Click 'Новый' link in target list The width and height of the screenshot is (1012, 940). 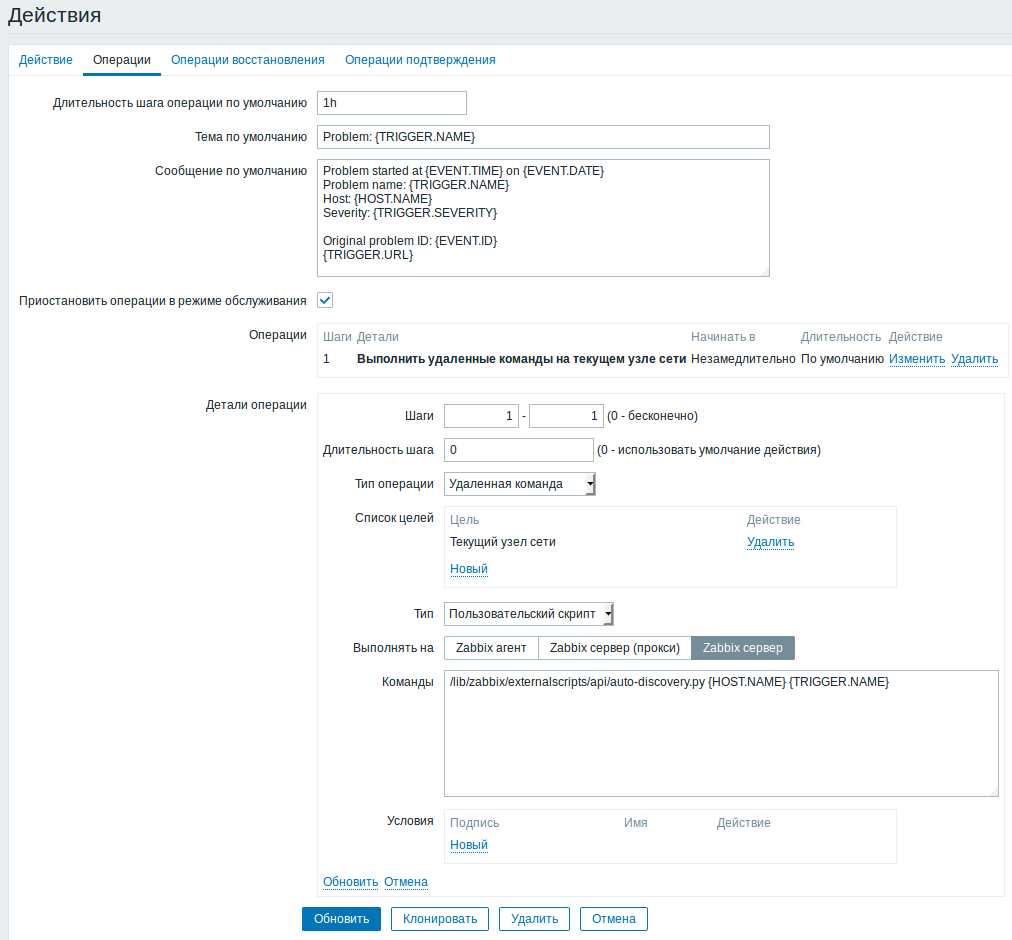click(x=469, y=569)
